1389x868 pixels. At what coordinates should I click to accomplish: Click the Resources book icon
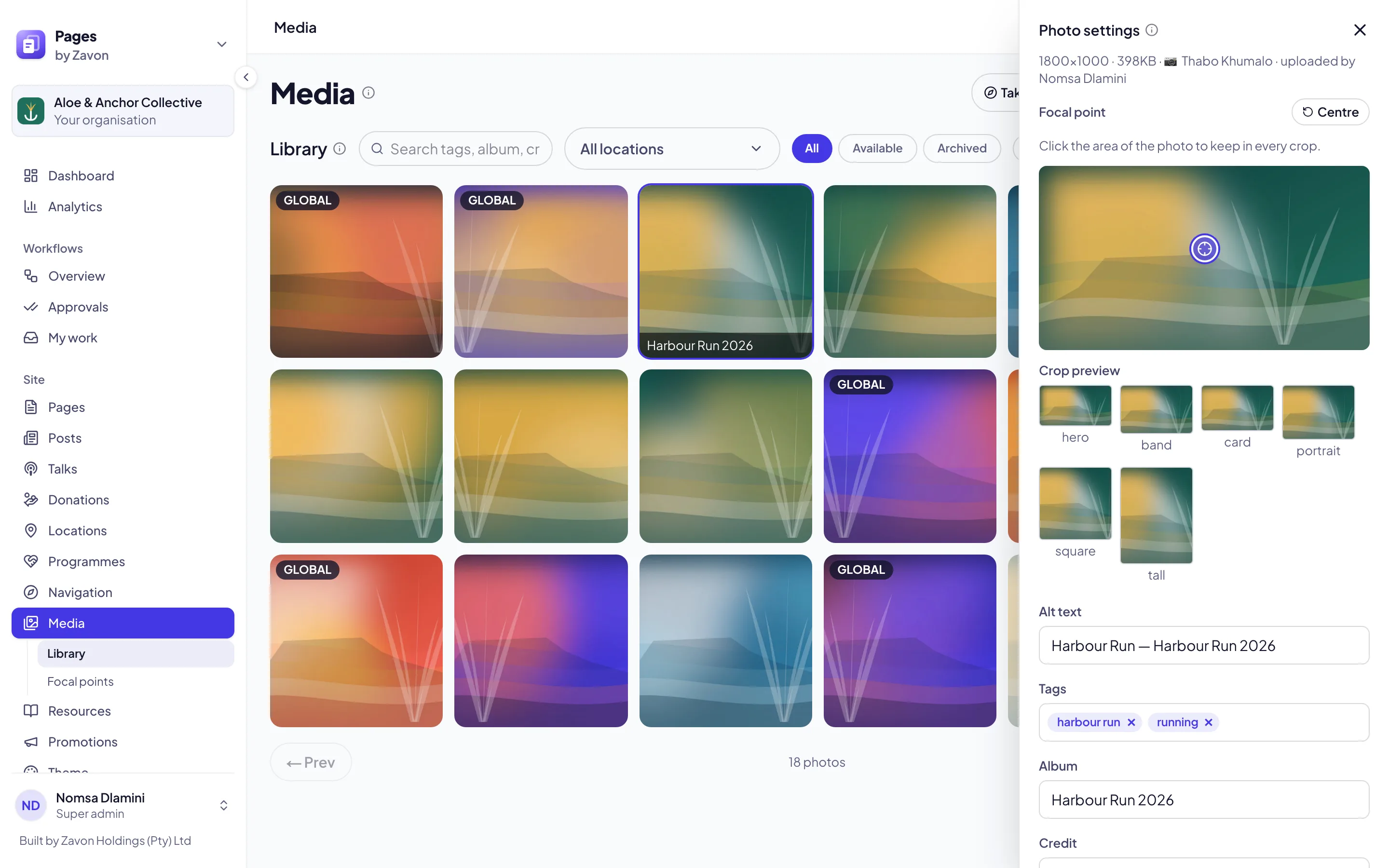click(30, 711)
